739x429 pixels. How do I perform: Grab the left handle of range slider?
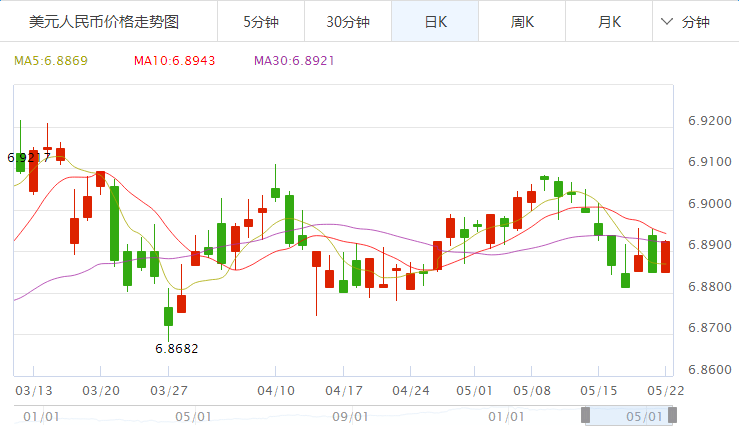[585, 415]
